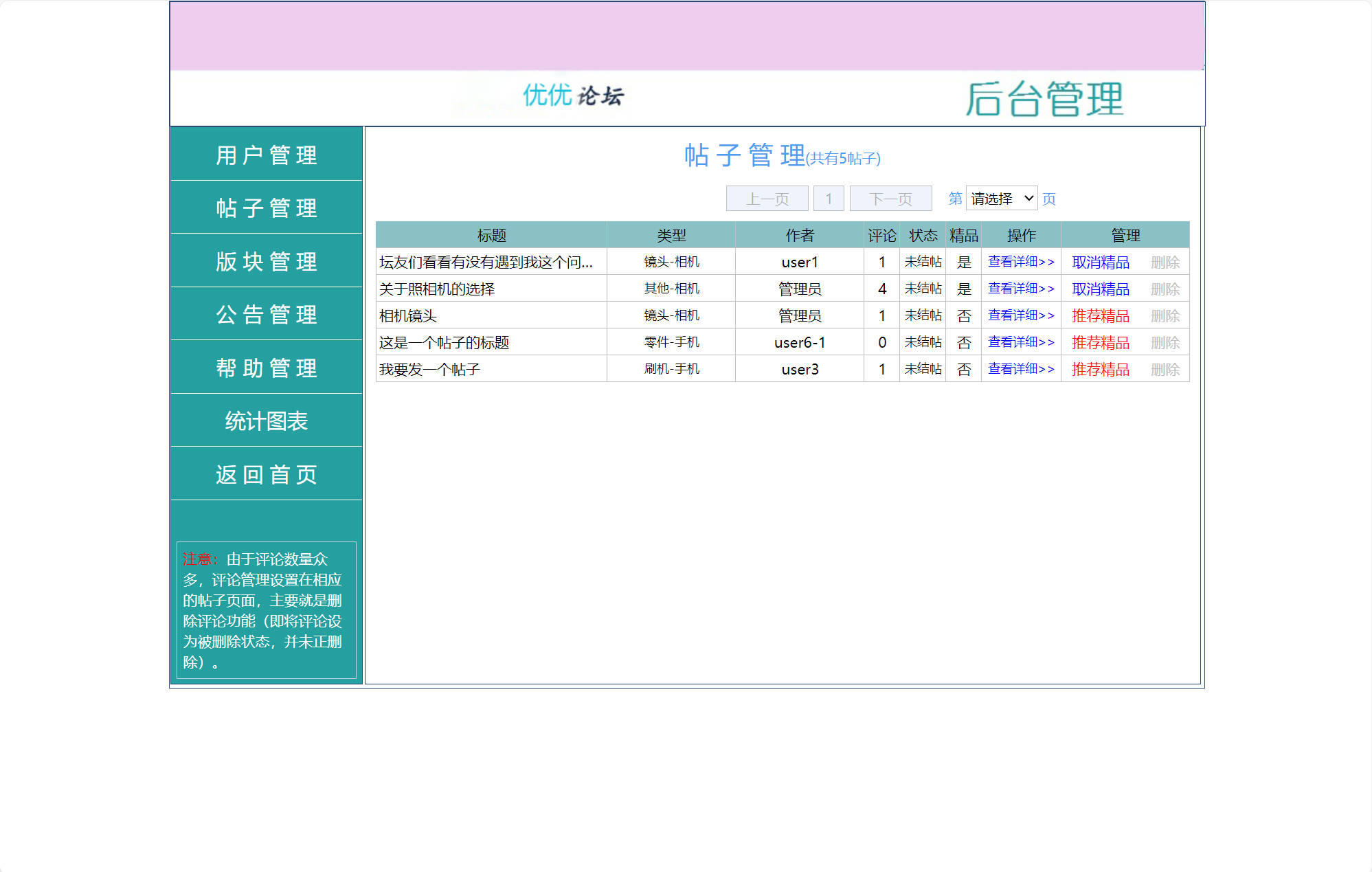Viewport: 1372px width, 872px height.
Task: View details of 相机镜头 post
Action: (1021, 315)
